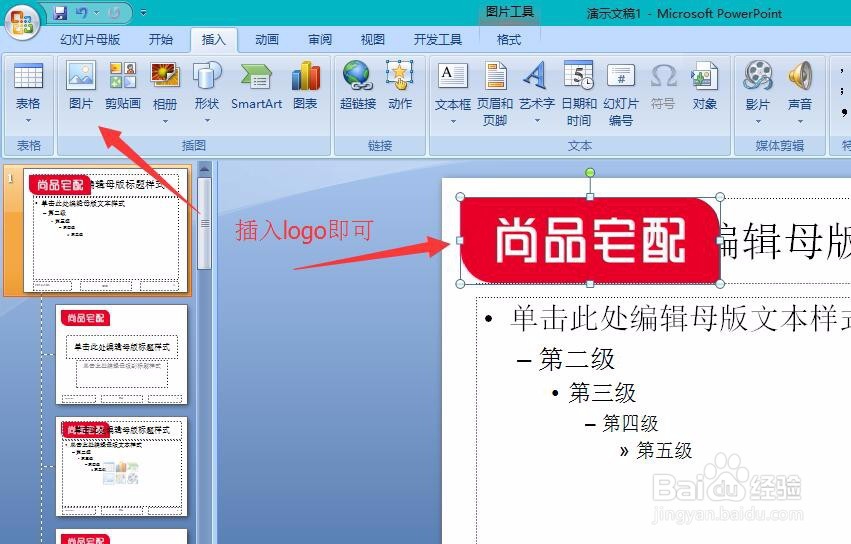
Task: Open the Developer (开发工具) tab
Action: point(437,40)
